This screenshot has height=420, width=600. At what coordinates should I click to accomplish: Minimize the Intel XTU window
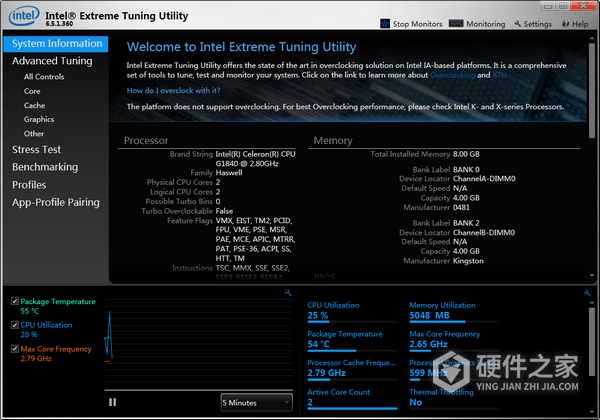pos(548,6)
